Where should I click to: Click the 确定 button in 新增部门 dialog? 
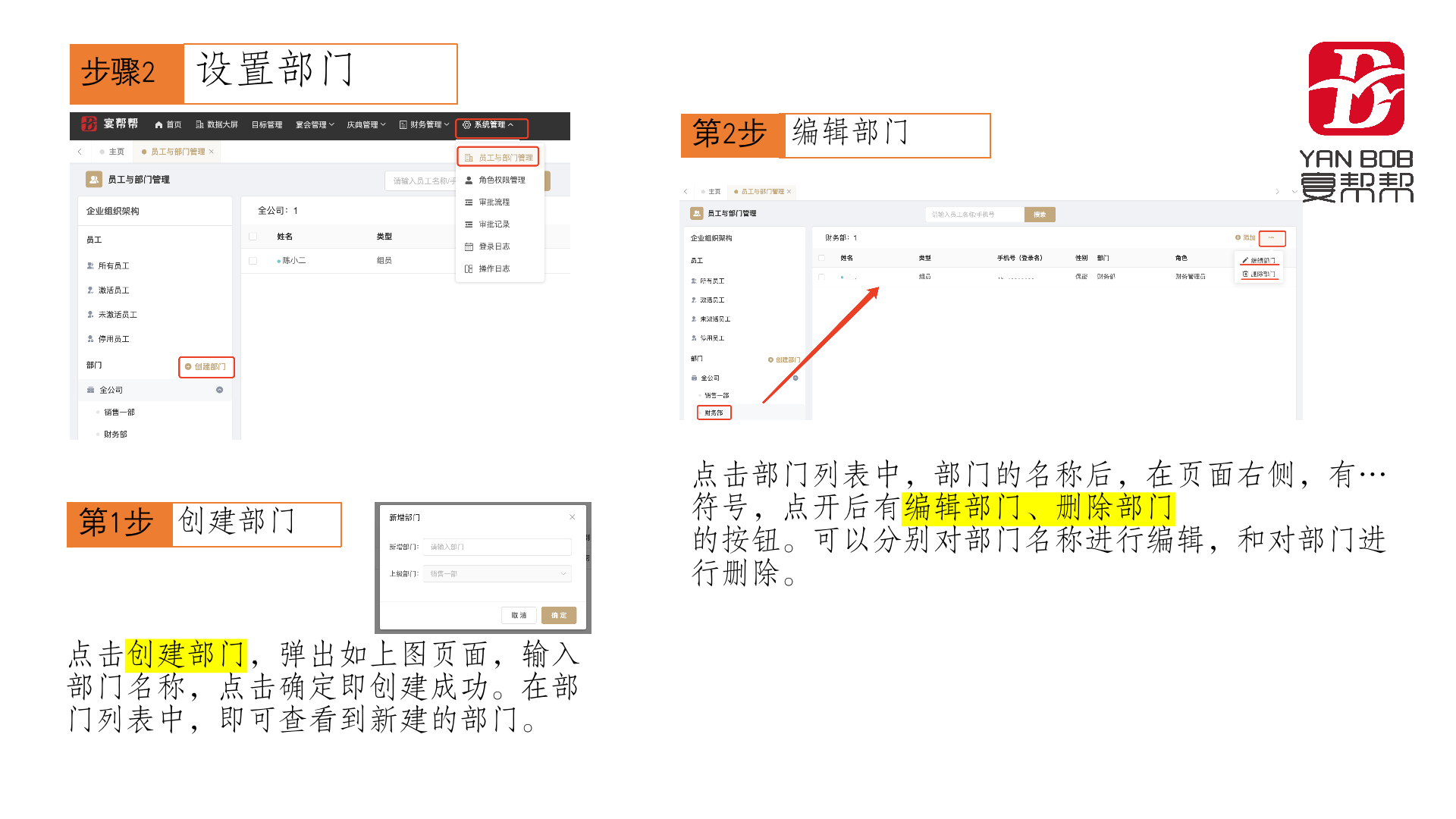pyautogui.click(x=559, y=616)
